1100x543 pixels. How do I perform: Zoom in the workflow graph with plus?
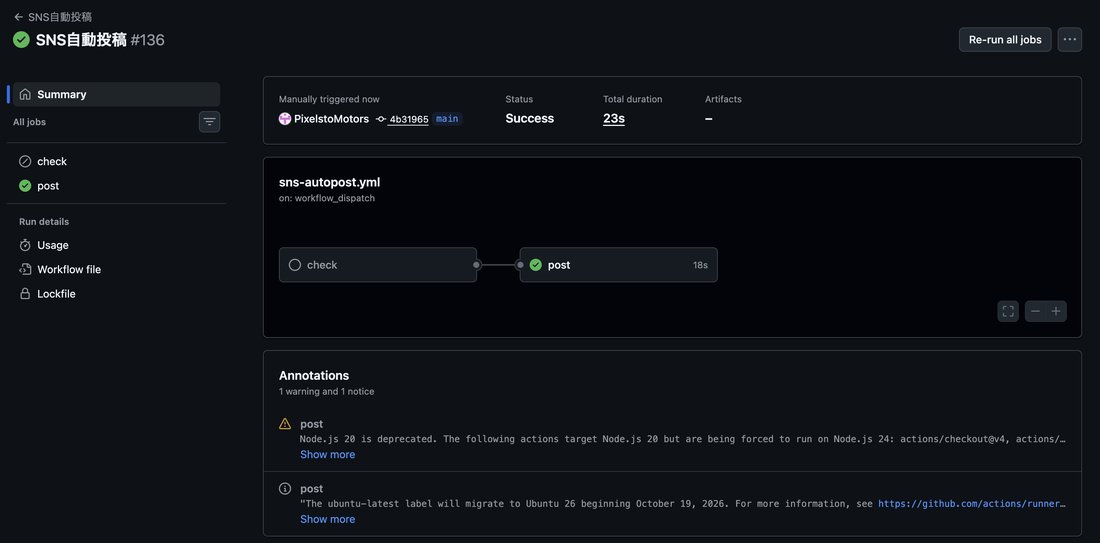(1056, 311)
